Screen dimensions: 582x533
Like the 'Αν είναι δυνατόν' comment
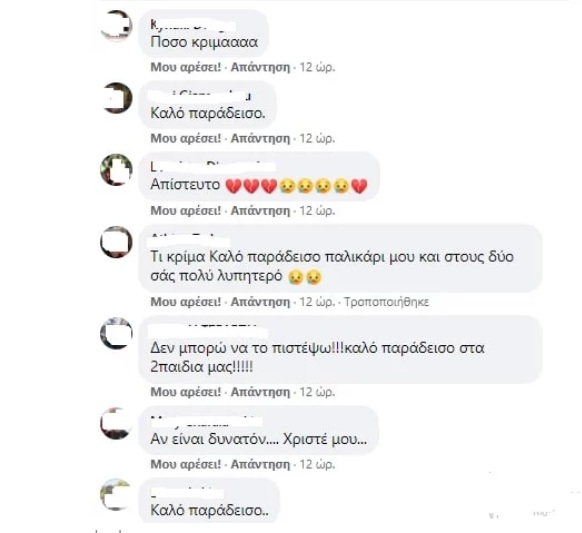186,464
